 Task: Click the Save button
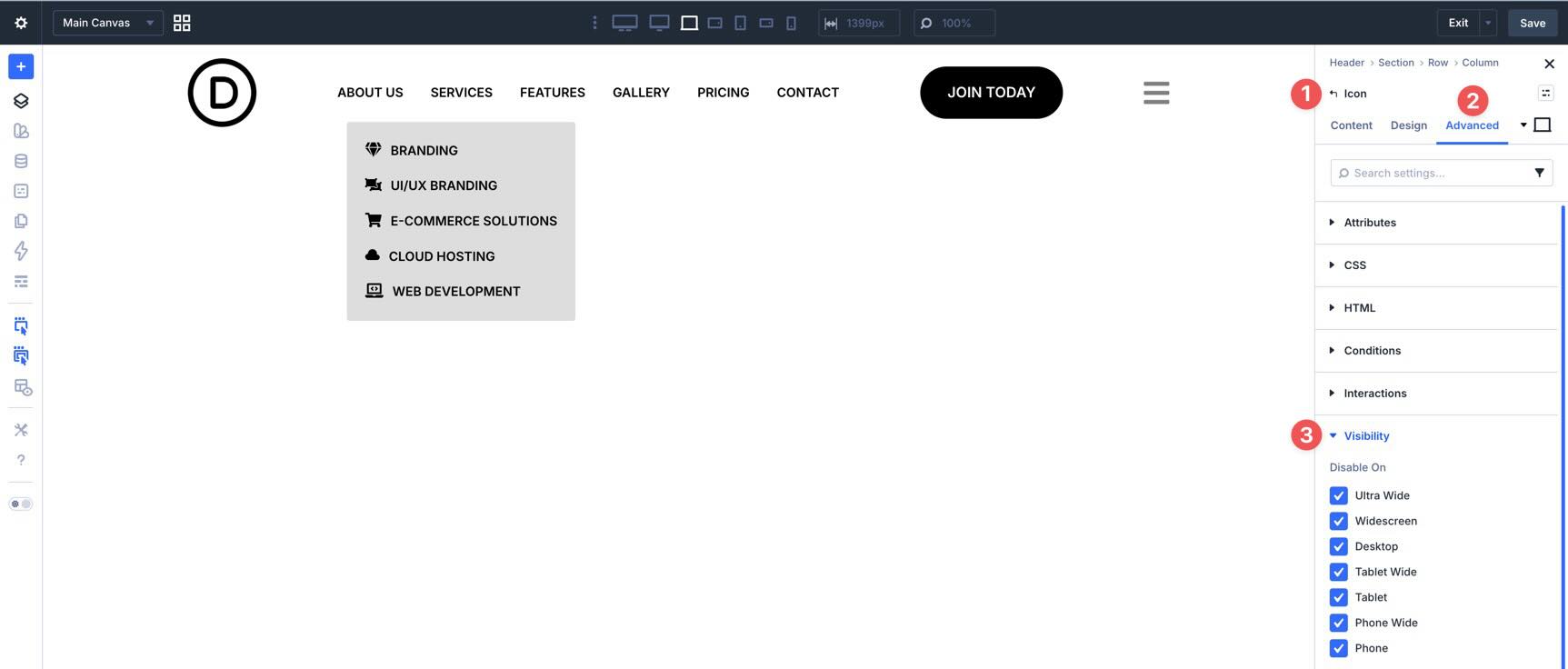coord(1533,23)
